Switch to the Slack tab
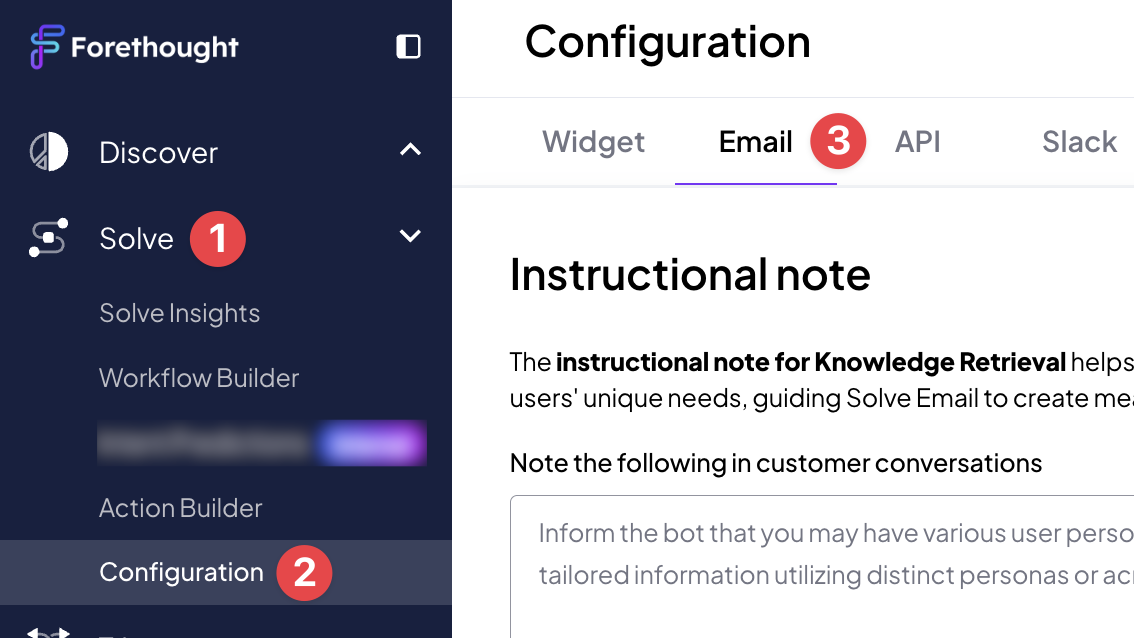The height and width of the screenshot is (638, 1134). click(1079, 142)
